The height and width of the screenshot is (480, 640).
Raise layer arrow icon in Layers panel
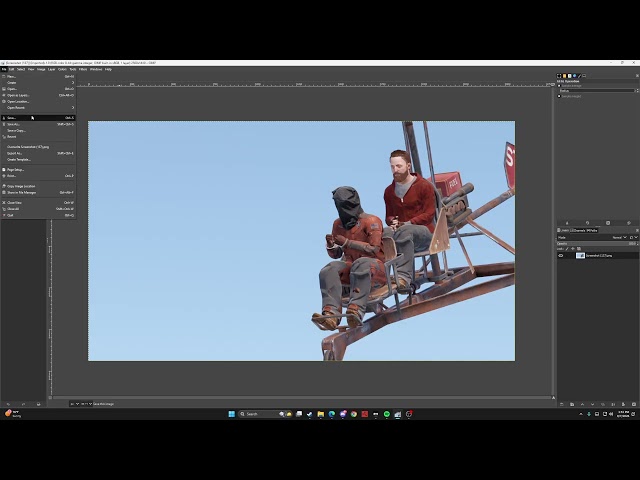[x=582, y=404]
